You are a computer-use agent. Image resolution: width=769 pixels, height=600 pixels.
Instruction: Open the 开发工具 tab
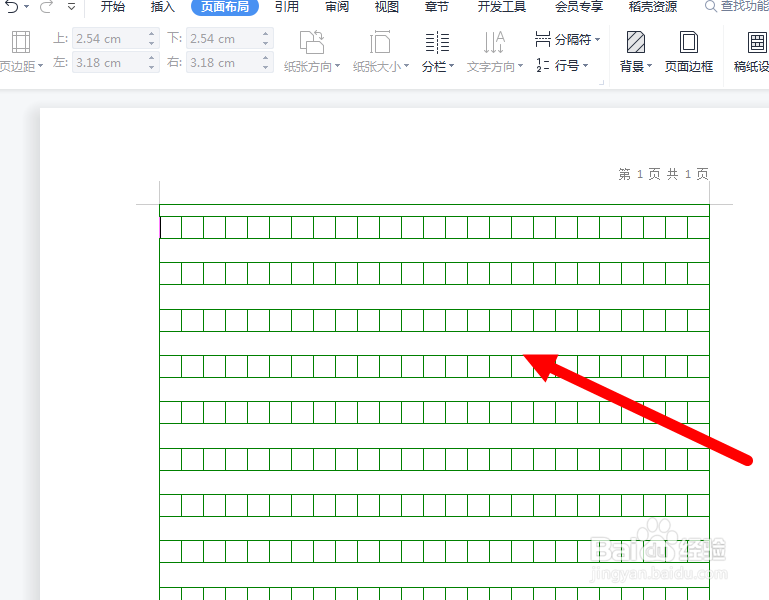(502, 7)
